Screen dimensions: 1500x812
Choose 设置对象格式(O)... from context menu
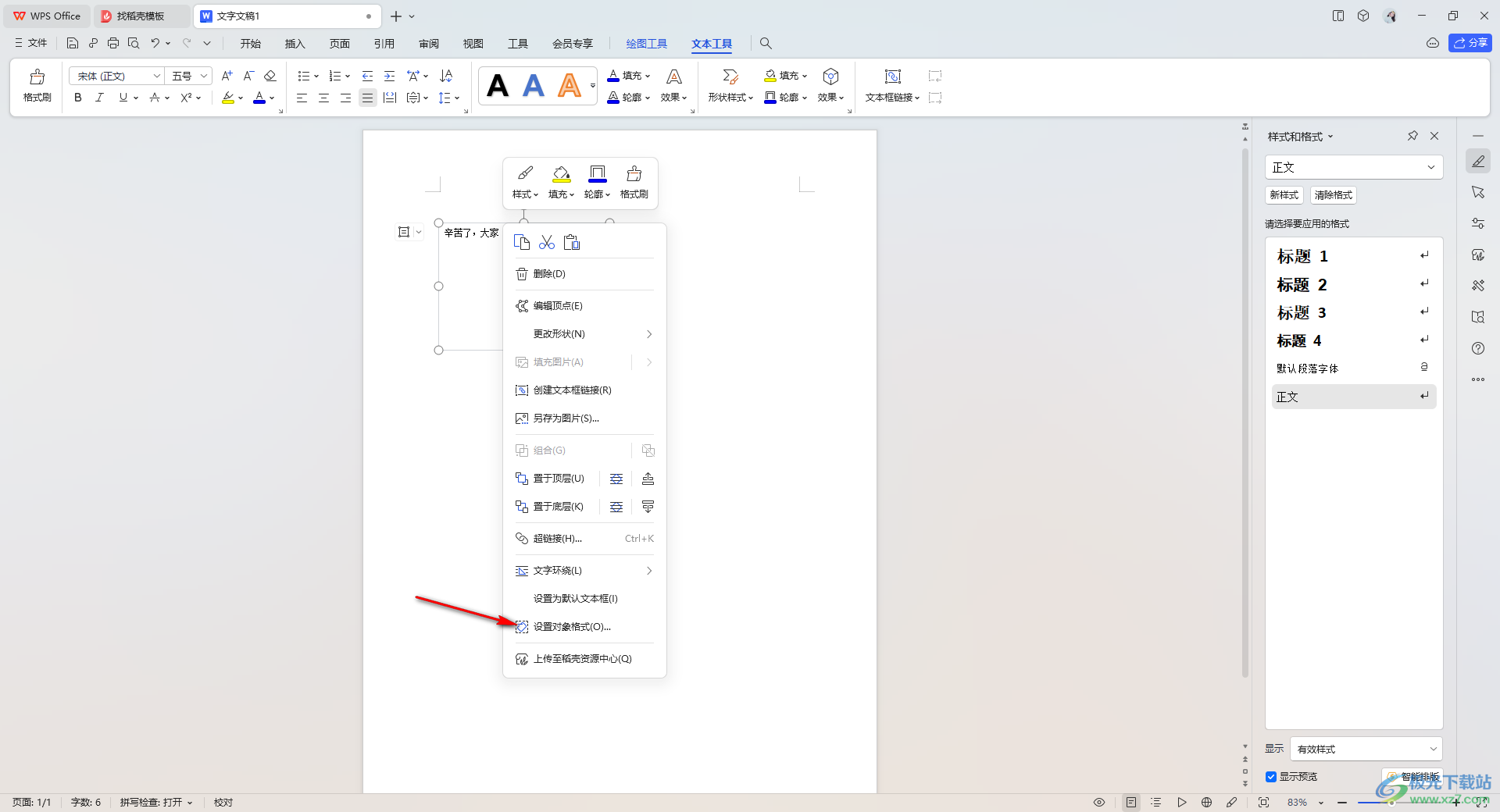[584, 627]
